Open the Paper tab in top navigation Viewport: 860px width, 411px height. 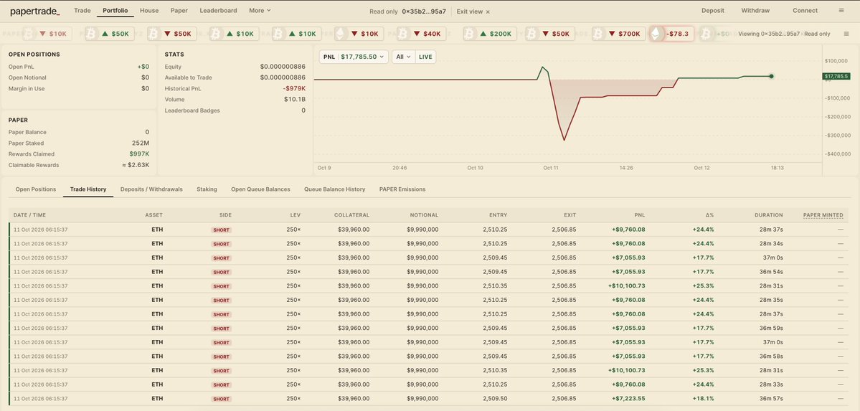[x=179, y=10]
